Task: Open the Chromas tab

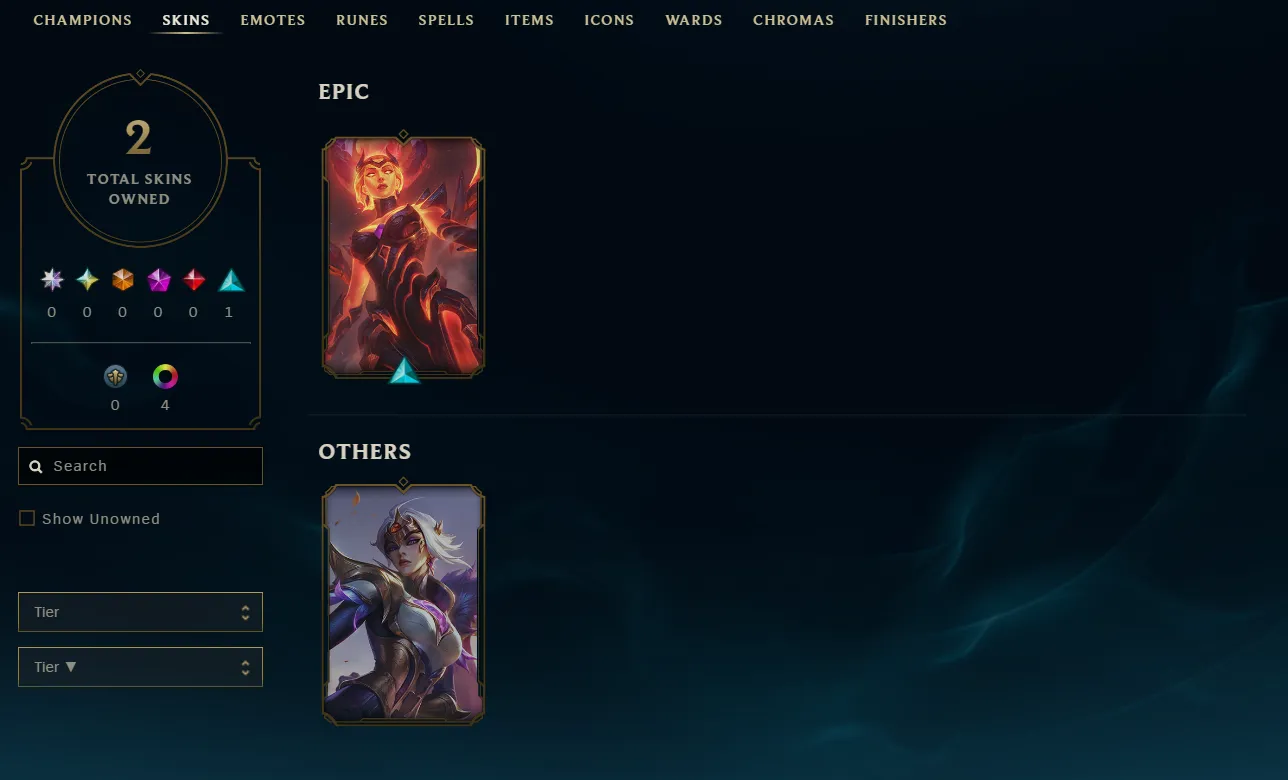Action: click(793, 20)
